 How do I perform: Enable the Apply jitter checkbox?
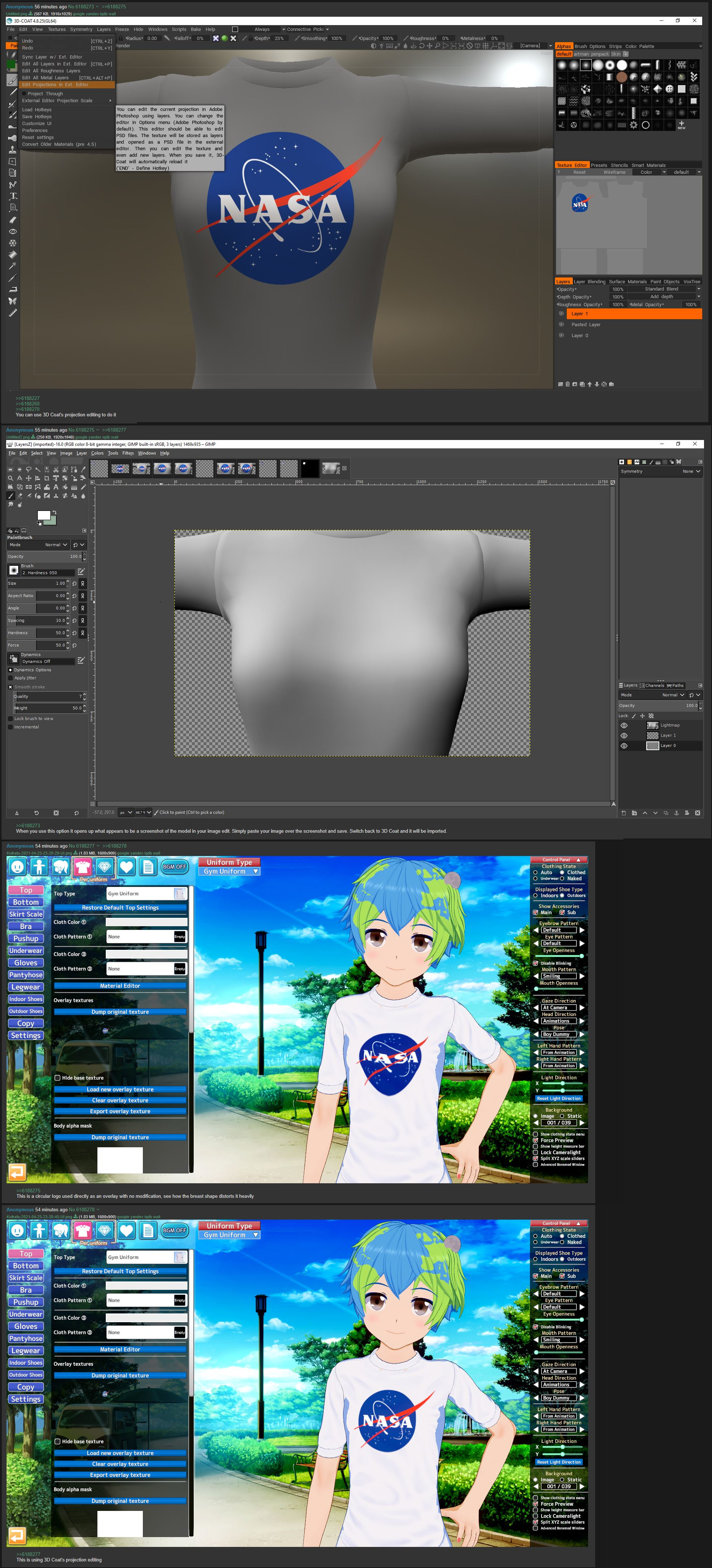pyautogui.click(x=10, y=677)
